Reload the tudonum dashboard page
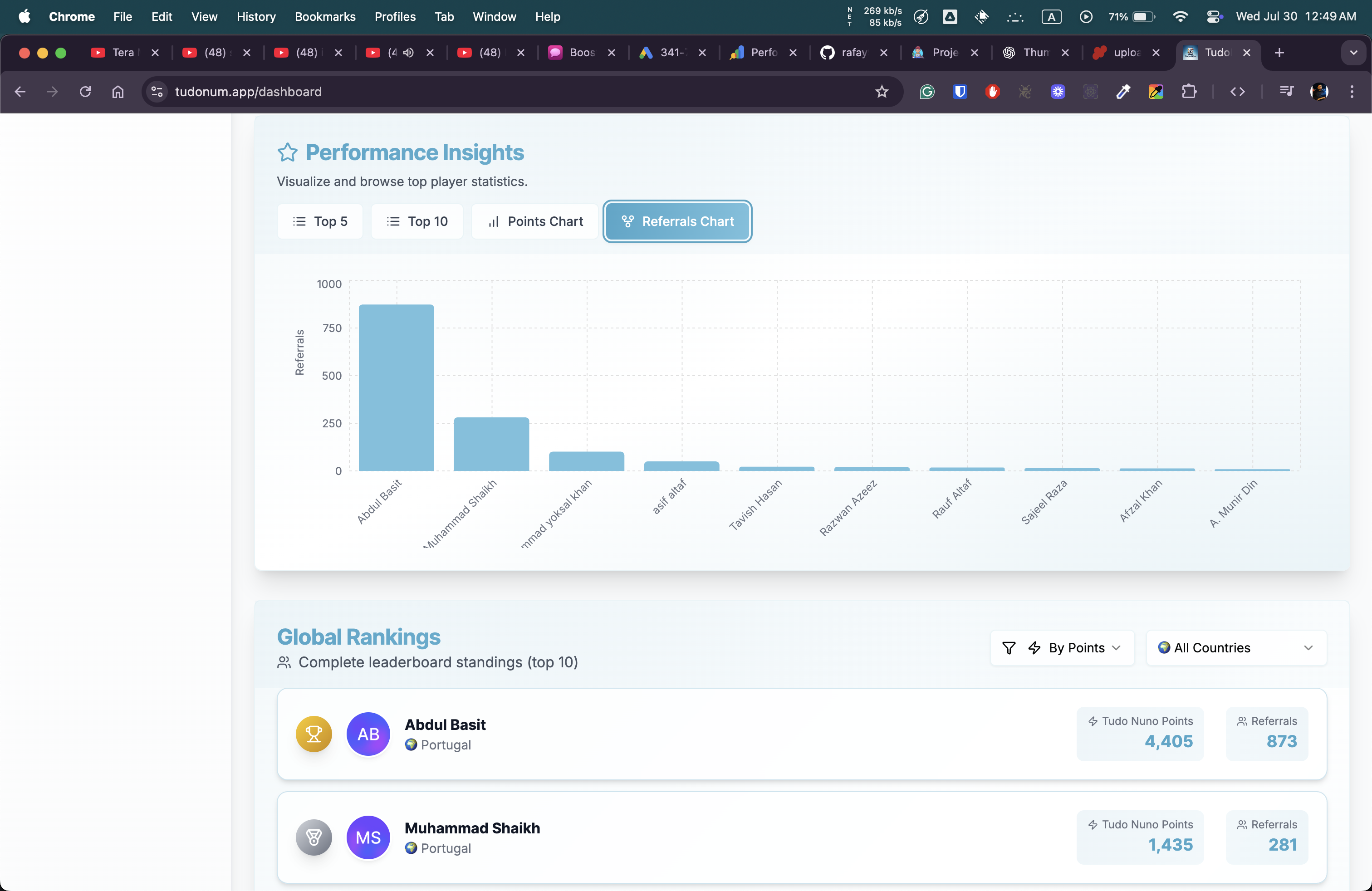 click(85, 92)
